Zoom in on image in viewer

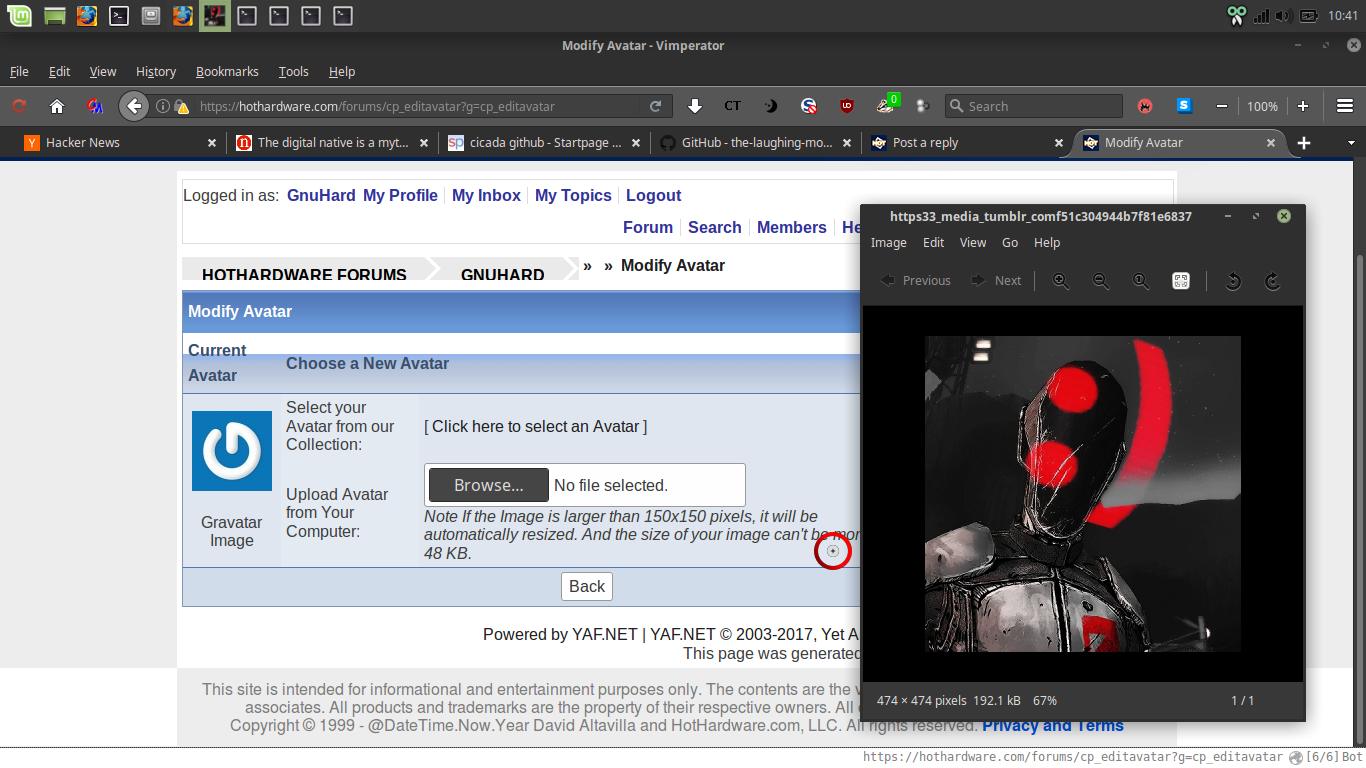click(x=1061, y=281)
